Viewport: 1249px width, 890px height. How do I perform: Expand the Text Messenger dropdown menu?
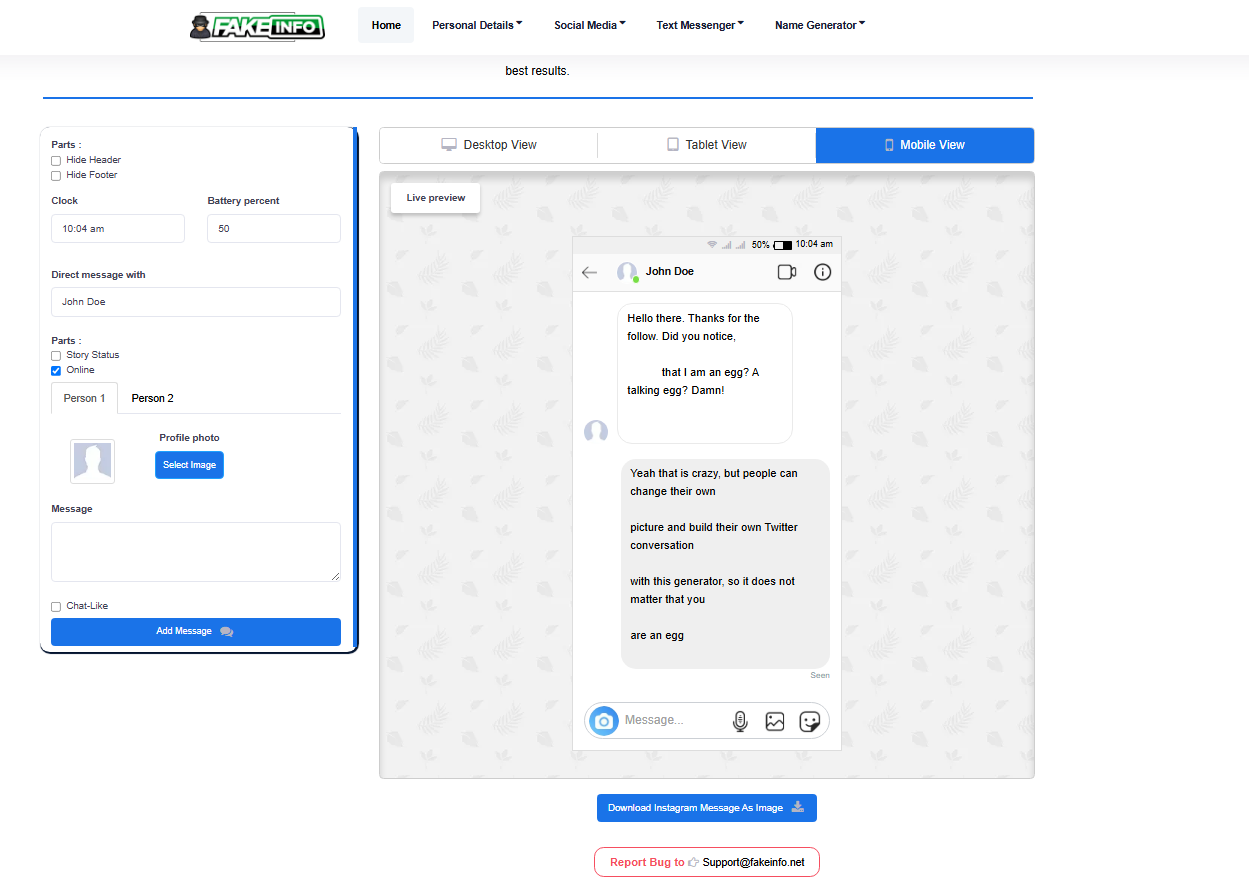(x=700, y=25)
